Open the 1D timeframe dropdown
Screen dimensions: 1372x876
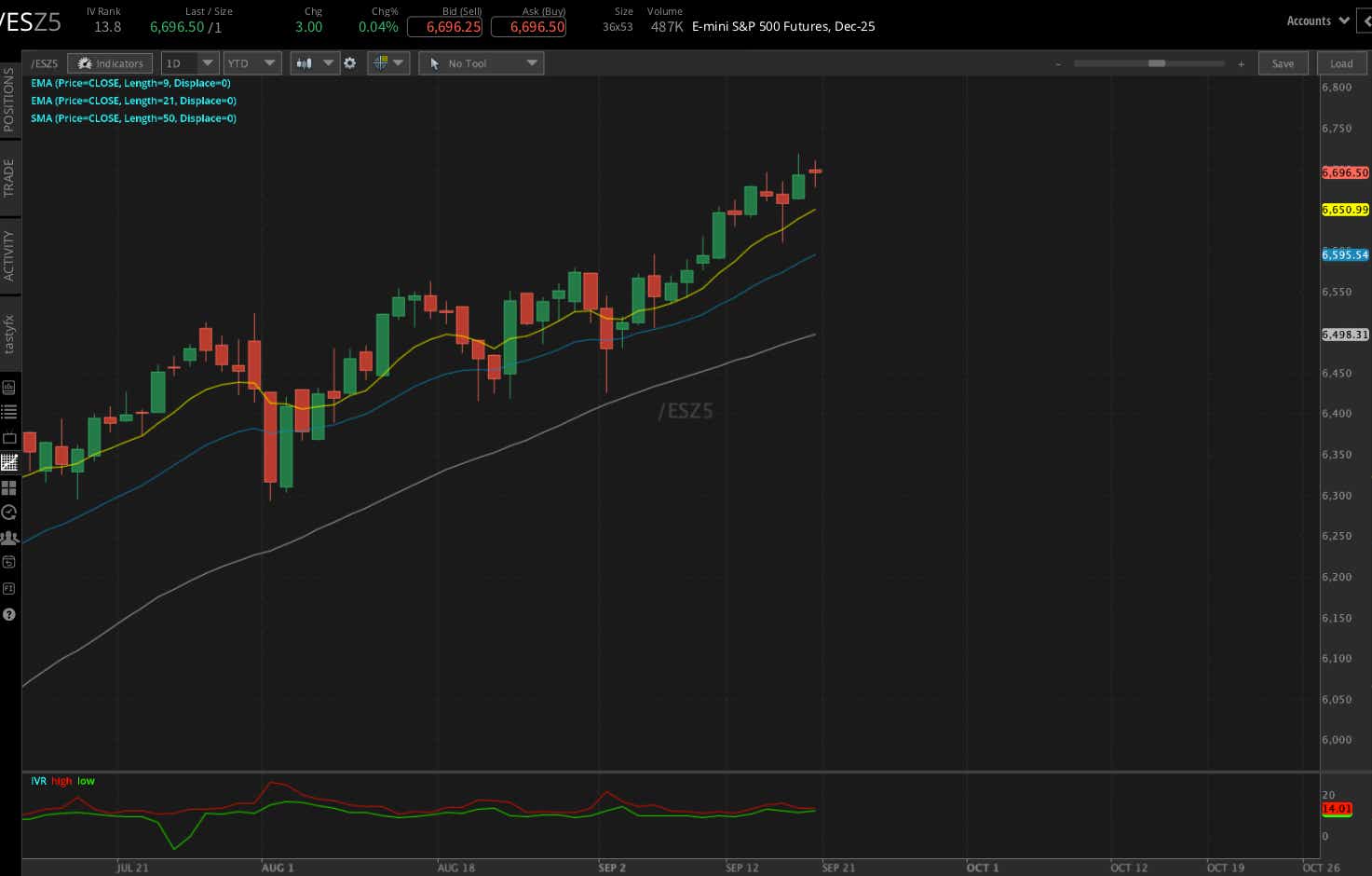point(189,62)
